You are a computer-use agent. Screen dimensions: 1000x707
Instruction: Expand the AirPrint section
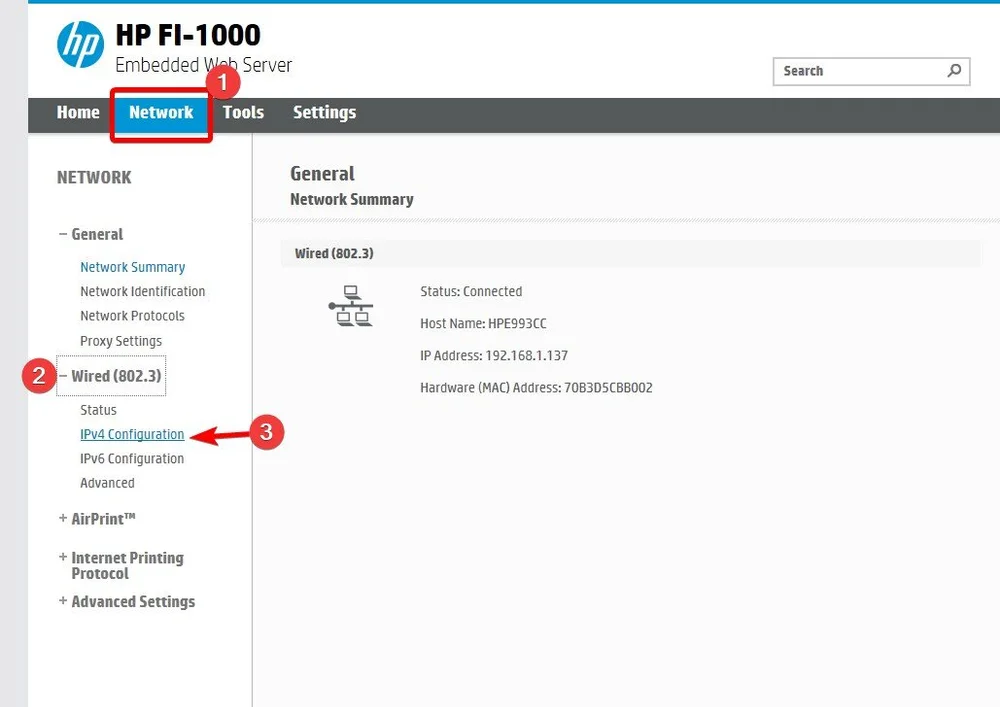[x=97, y=519]
